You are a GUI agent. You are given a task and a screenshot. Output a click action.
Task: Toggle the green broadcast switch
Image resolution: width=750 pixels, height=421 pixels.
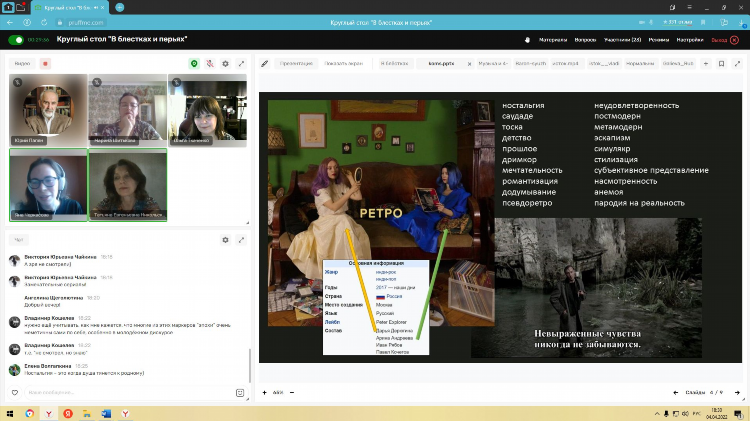(16, 40)
